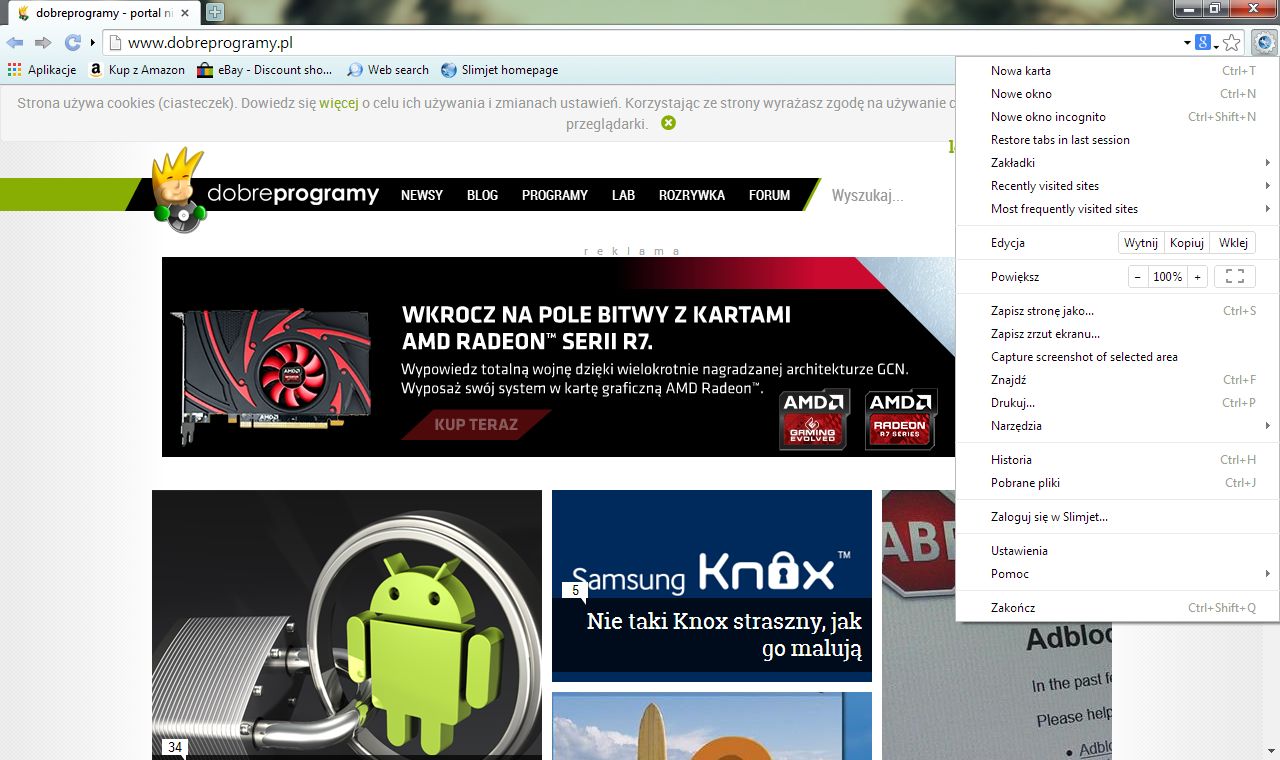Open the NEWSY site section

tap(422, 195)
